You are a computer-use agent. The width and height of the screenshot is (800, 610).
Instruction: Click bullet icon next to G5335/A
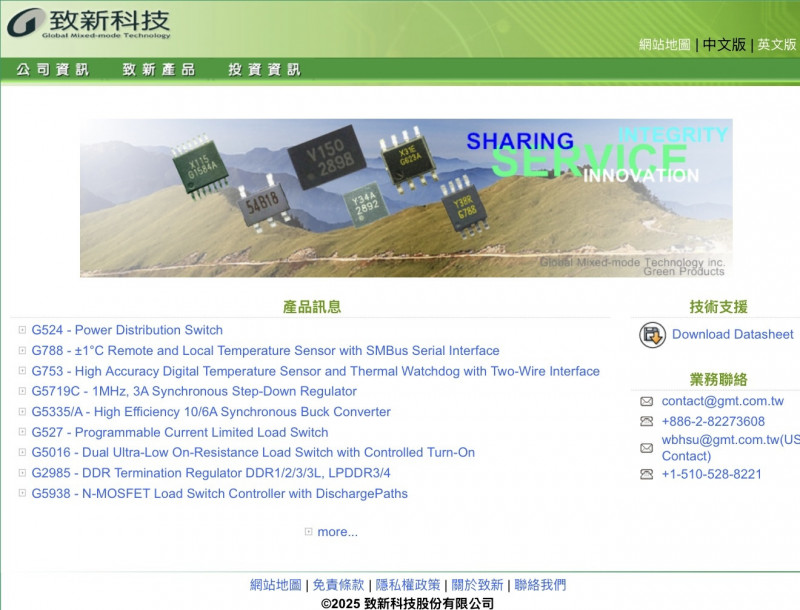[x=22, y=412]
